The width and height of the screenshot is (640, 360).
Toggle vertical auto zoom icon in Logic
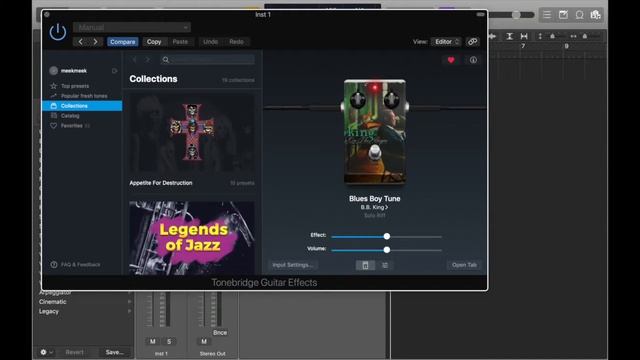coord(509,36)
